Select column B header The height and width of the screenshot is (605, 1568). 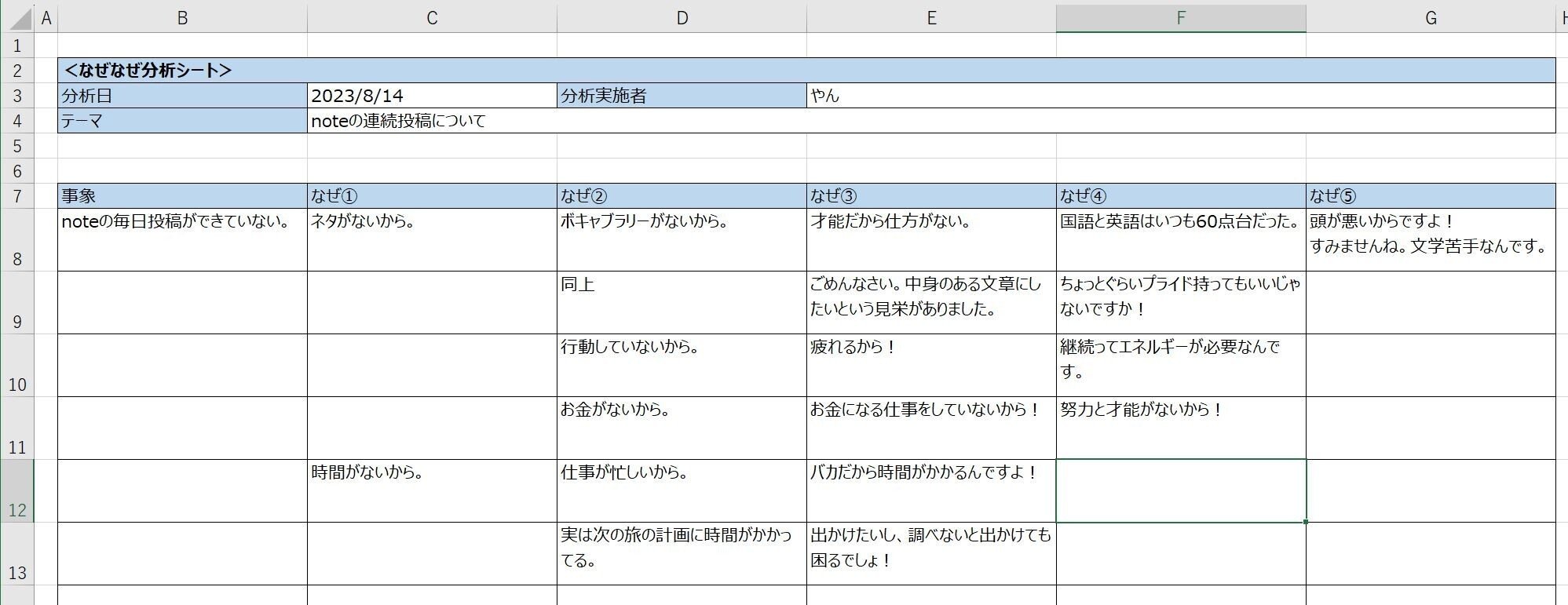click(182, 18)
